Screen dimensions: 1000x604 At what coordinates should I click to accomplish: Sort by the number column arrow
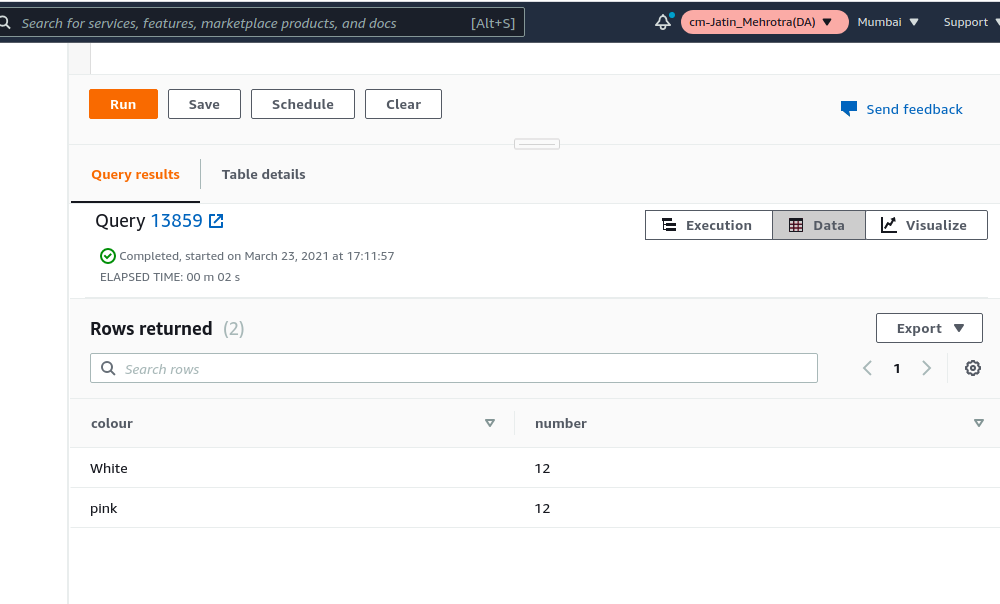pos(979,423)
